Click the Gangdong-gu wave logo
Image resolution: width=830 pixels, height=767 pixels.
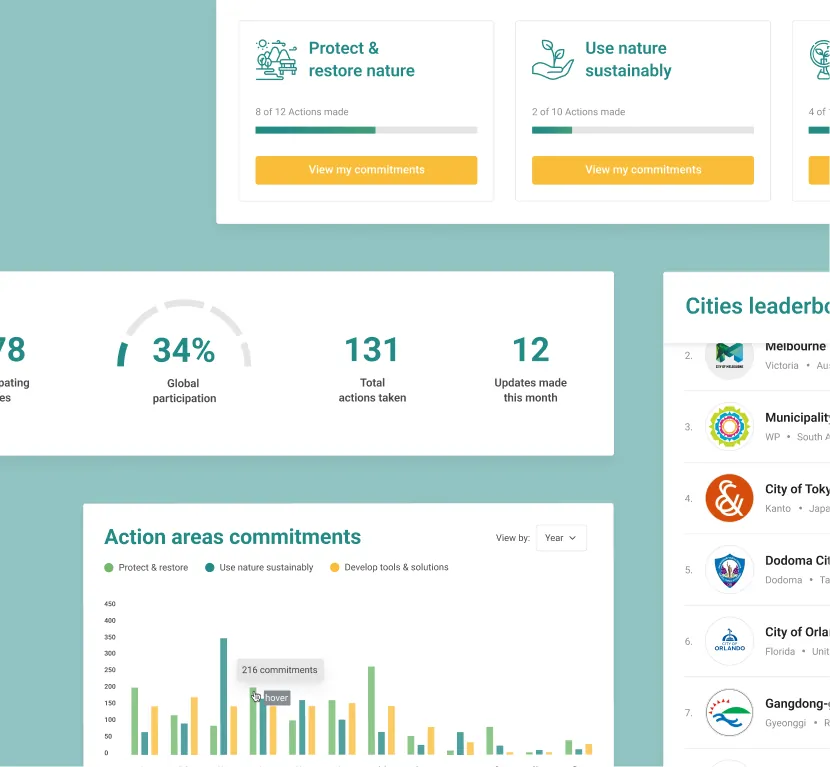pyautogui.click(x=729, y=713)
